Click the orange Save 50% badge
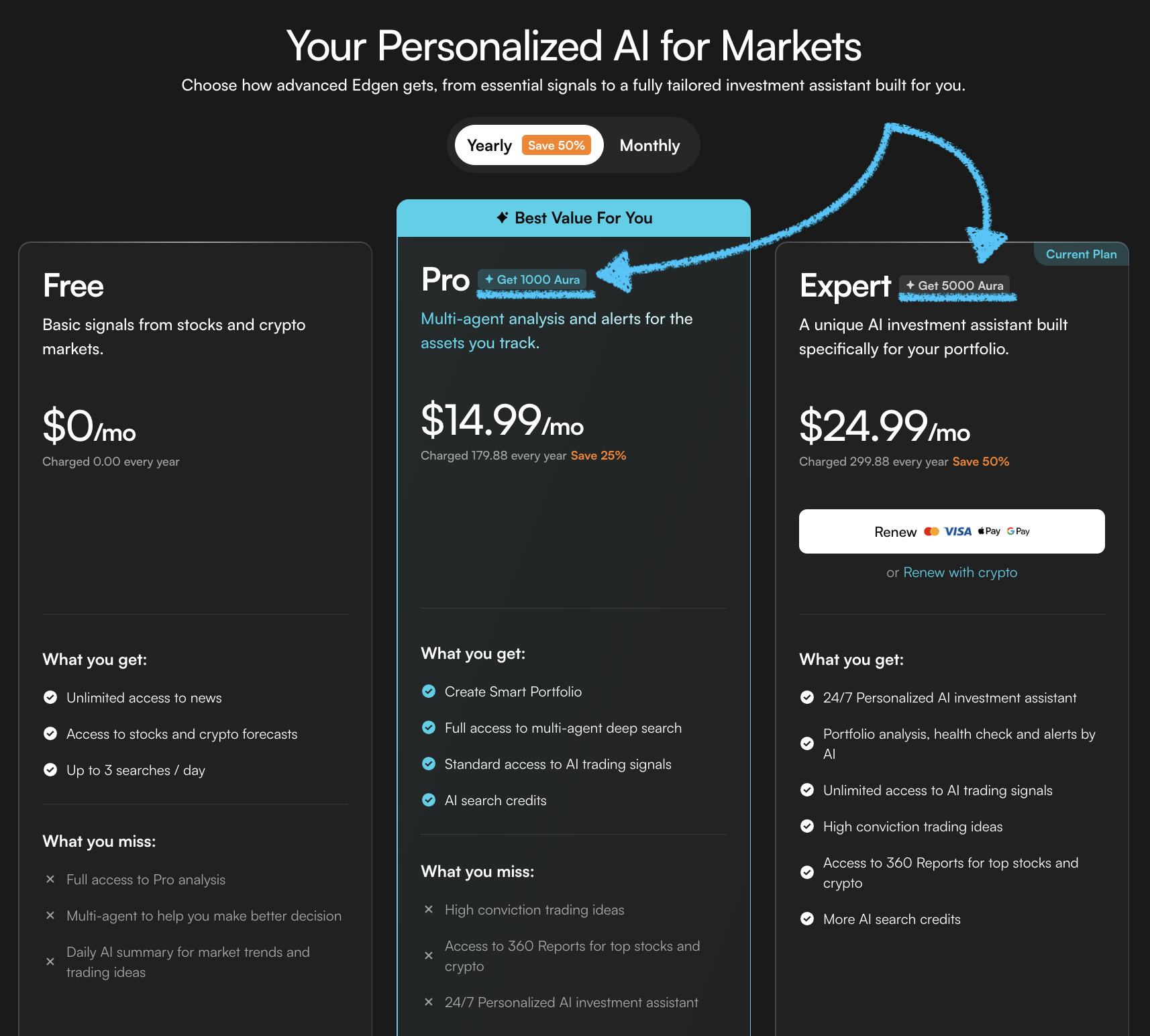This screenshot has height=1036, width=1150. [x=556, y=146]
